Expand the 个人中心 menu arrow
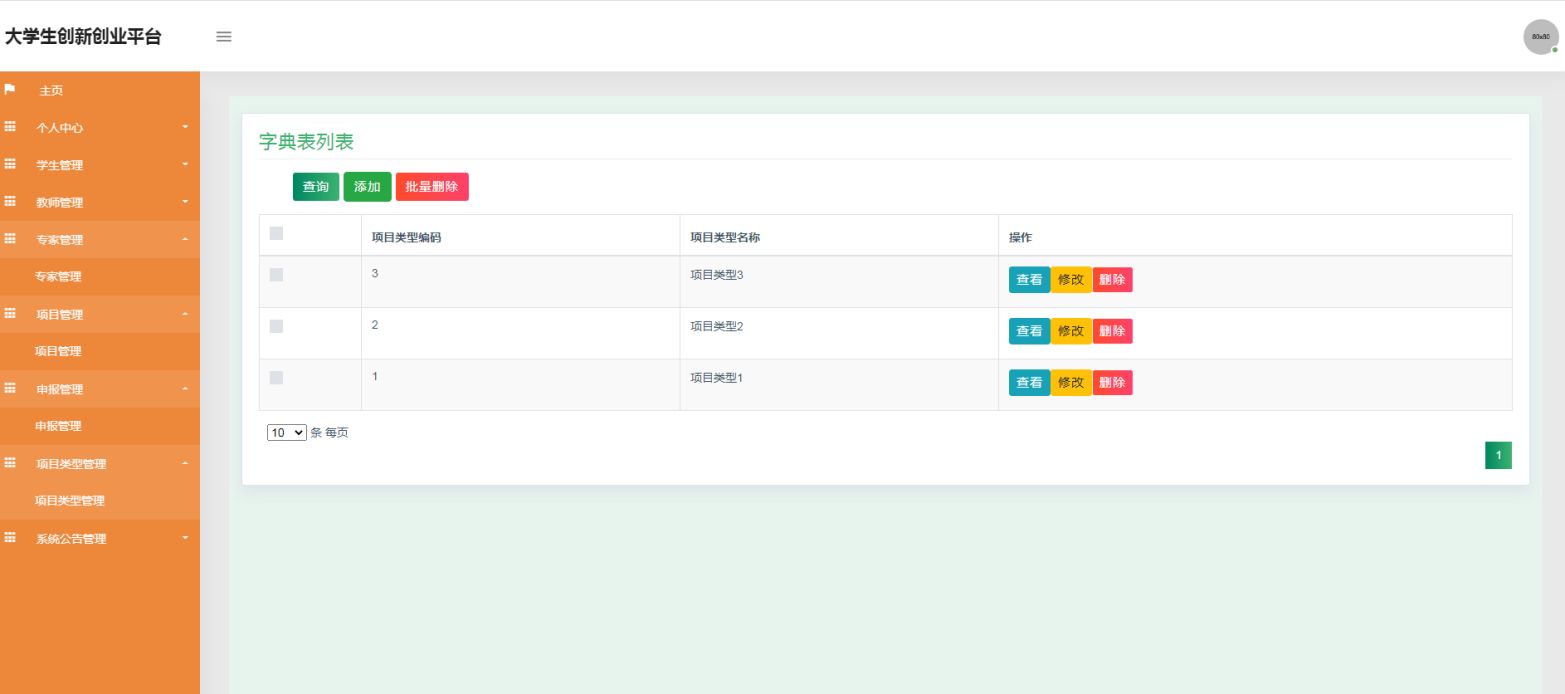The image size is (1565, 694). click(185, 127)
